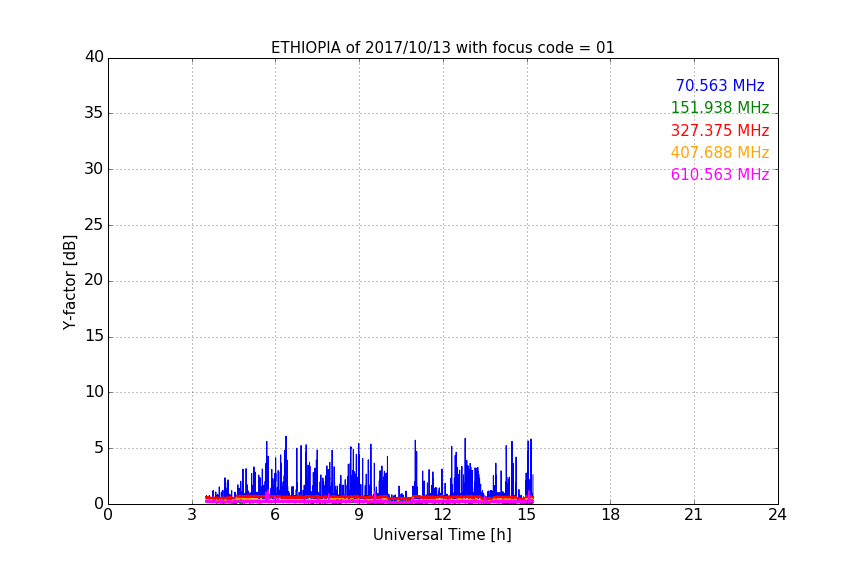
Task: Click the x-axis tick value 9
Action: (359, 515)
